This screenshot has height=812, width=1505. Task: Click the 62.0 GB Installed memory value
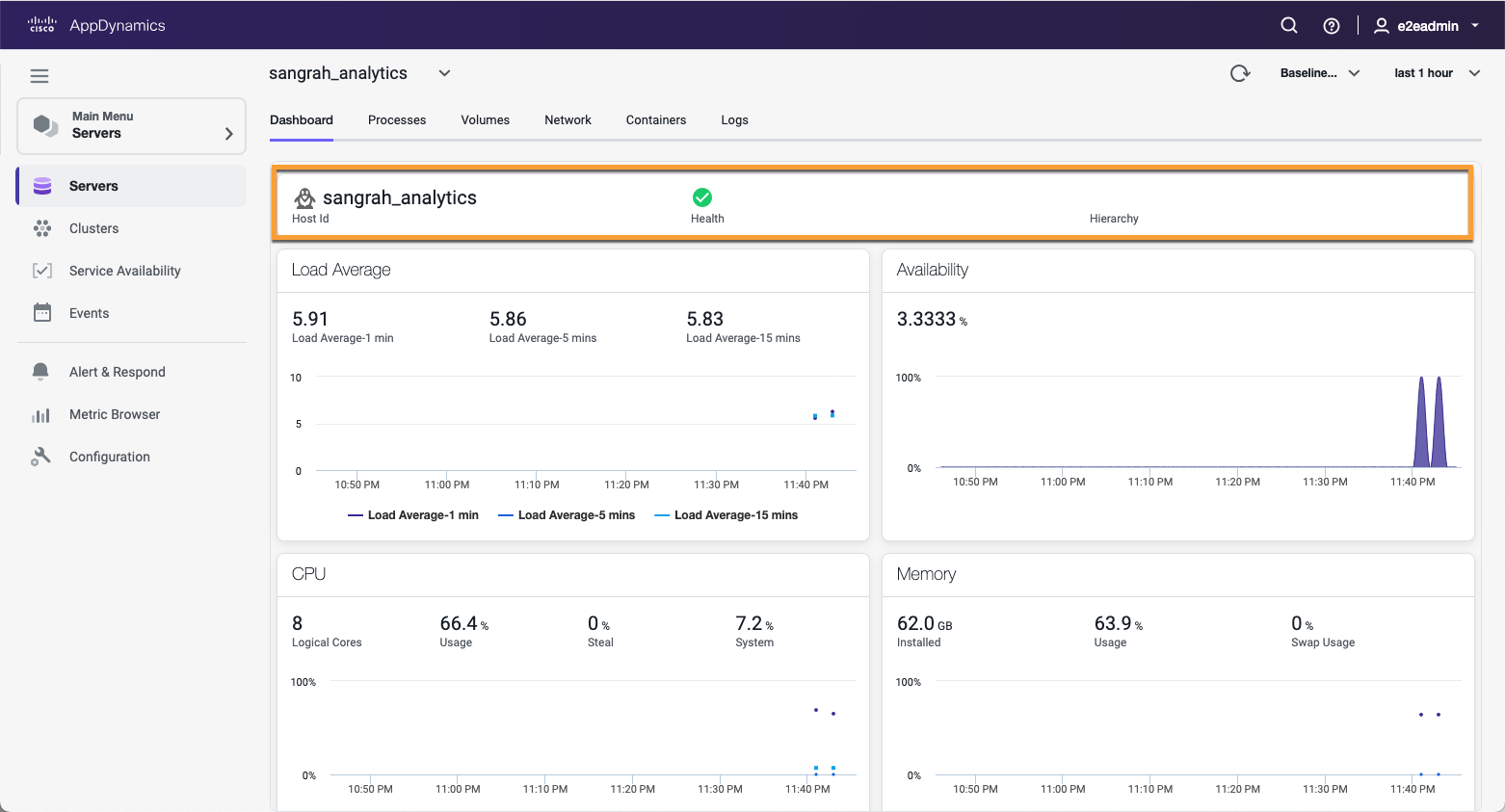coord(924,623)
